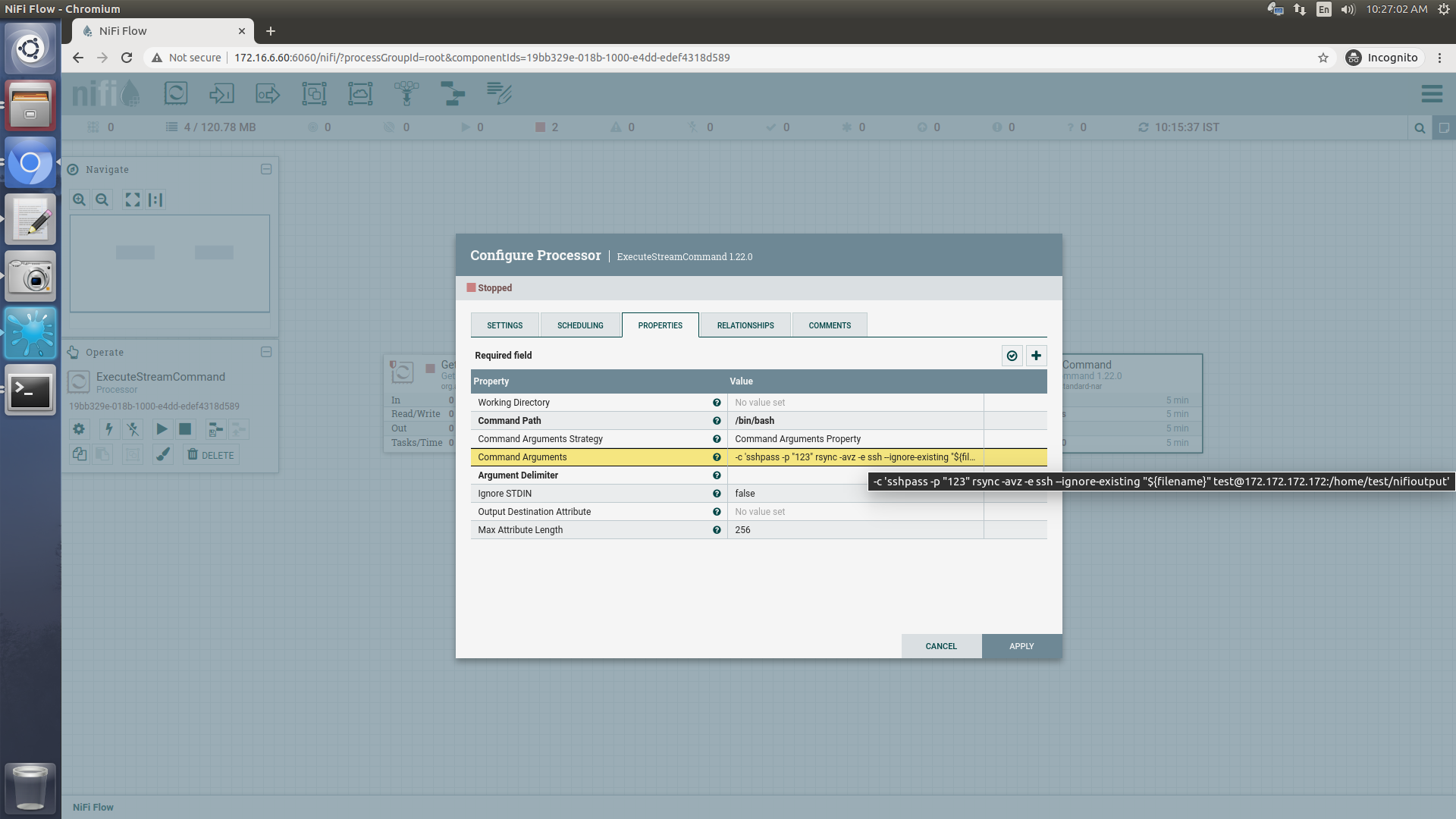Select the Input Port component icon

(x=221, y=93)
